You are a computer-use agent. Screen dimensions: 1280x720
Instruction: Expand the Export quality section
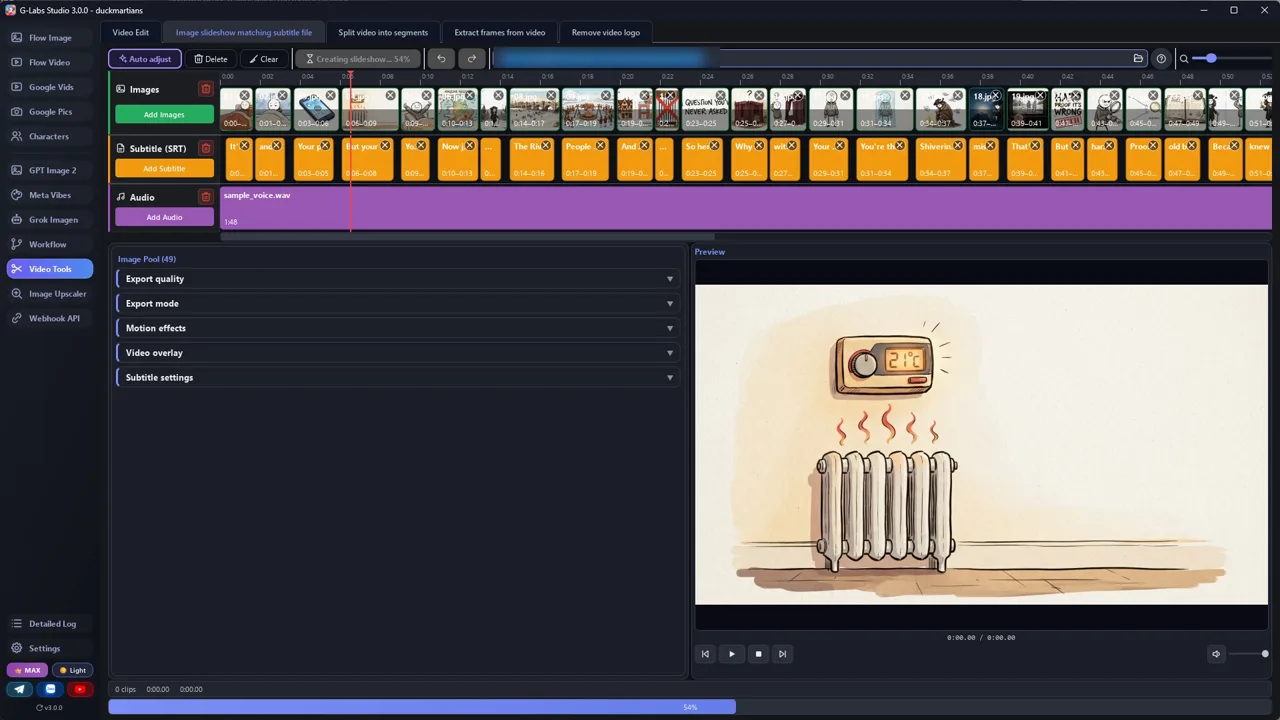click(398, 279)
